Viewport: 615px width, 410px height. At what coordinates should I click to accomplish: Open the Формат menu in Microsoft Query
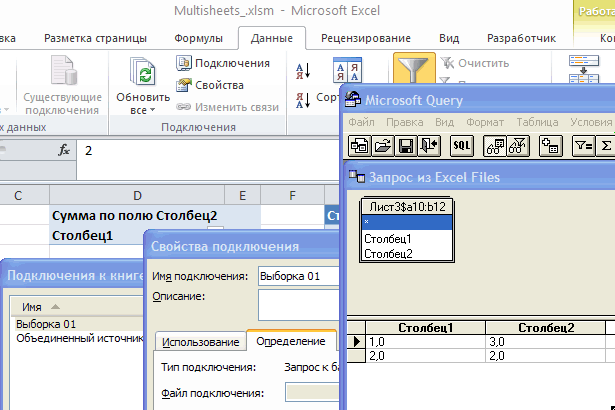tap(485, 122)
